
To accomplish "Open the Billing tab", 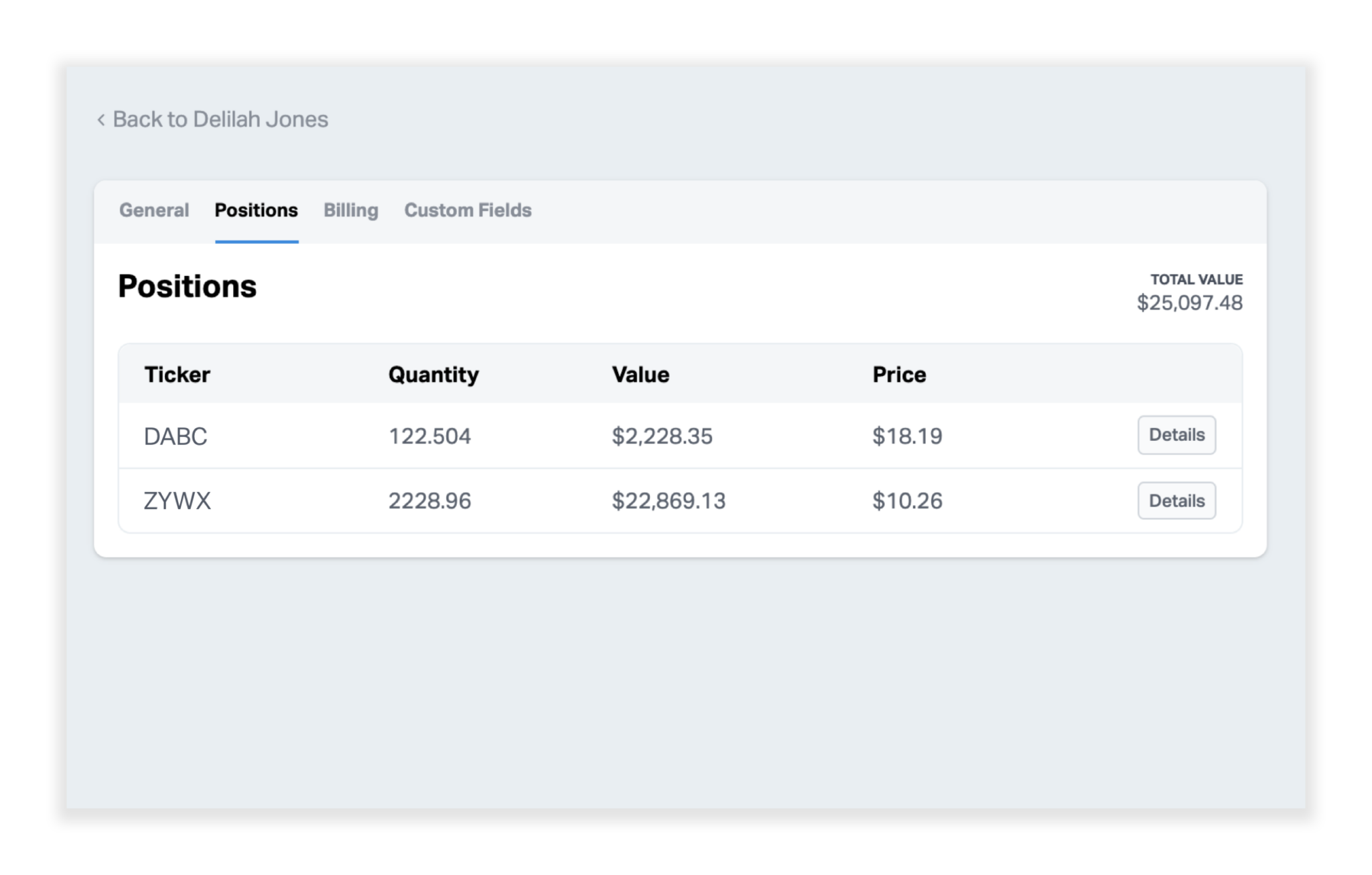I will click(x=350, y=210).
